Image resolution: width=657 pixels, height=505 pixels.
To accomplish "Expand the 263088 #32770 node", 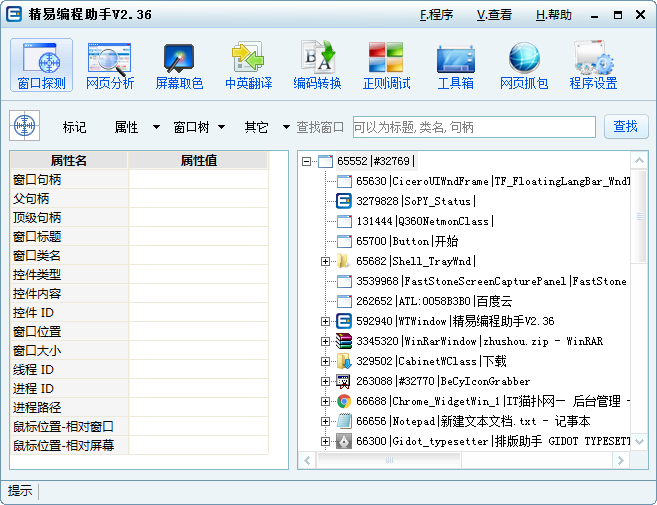I will [x=325, y=381].
